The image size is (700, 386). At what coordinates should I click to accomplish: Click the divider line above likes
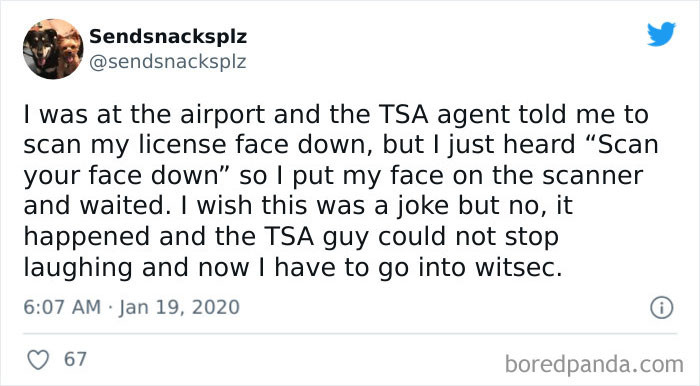pos(350,333)
